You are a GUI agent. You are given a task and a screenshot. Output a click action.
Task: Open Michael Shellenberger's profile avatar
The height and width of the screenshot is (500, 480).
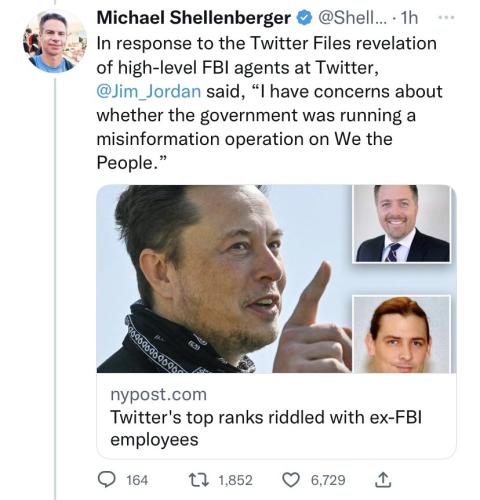pos(55,41)
